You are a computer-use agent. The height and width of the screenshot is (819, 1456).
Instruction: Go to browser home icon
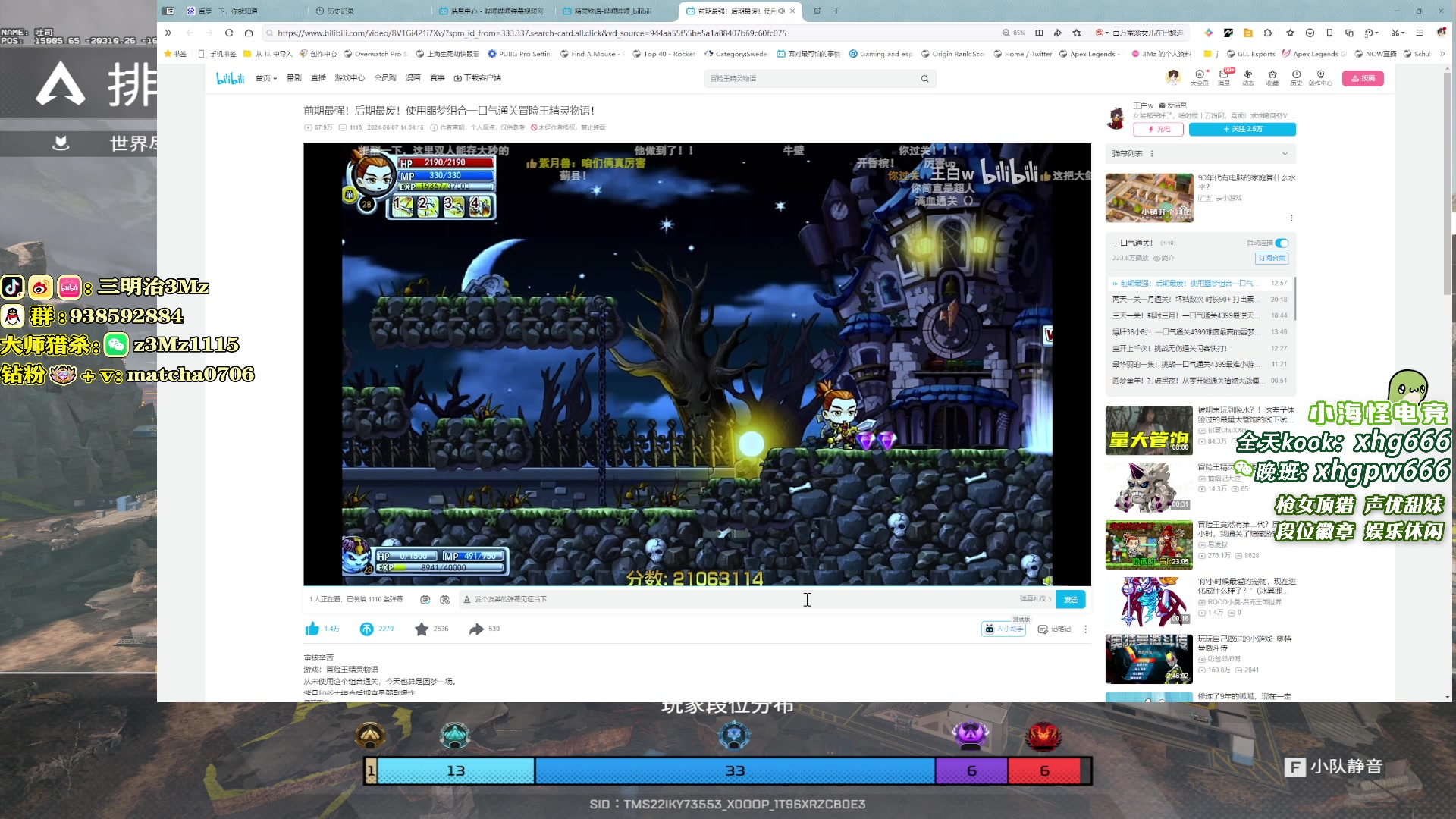click(249, 33)
